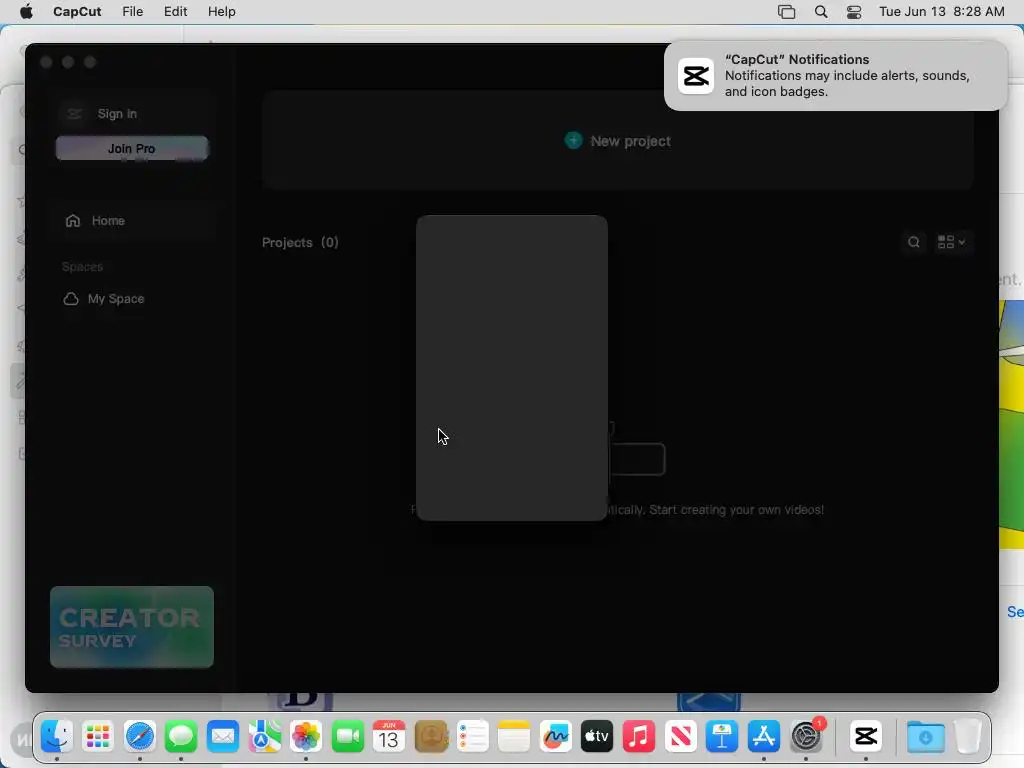1024x768 pixels.
Task: Open Messages from the Dock
Action: (x=181, y=737)
